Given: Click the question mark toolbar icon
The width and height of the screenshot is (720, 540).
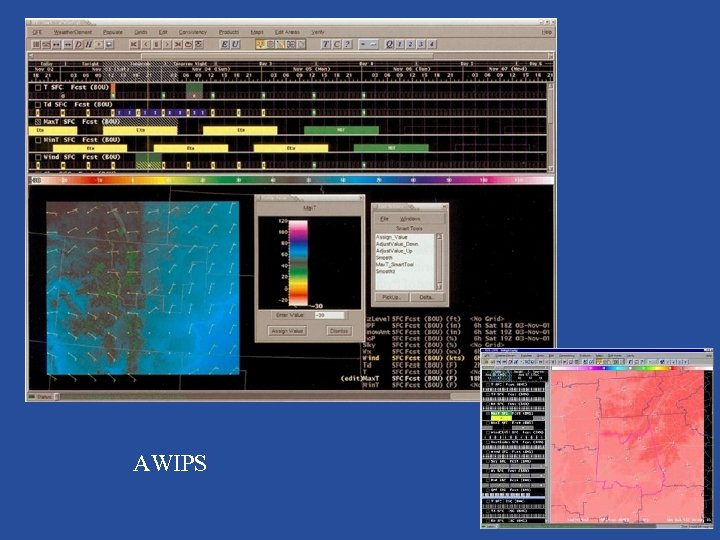Looking at the screenshot, I should pos(348,45).
